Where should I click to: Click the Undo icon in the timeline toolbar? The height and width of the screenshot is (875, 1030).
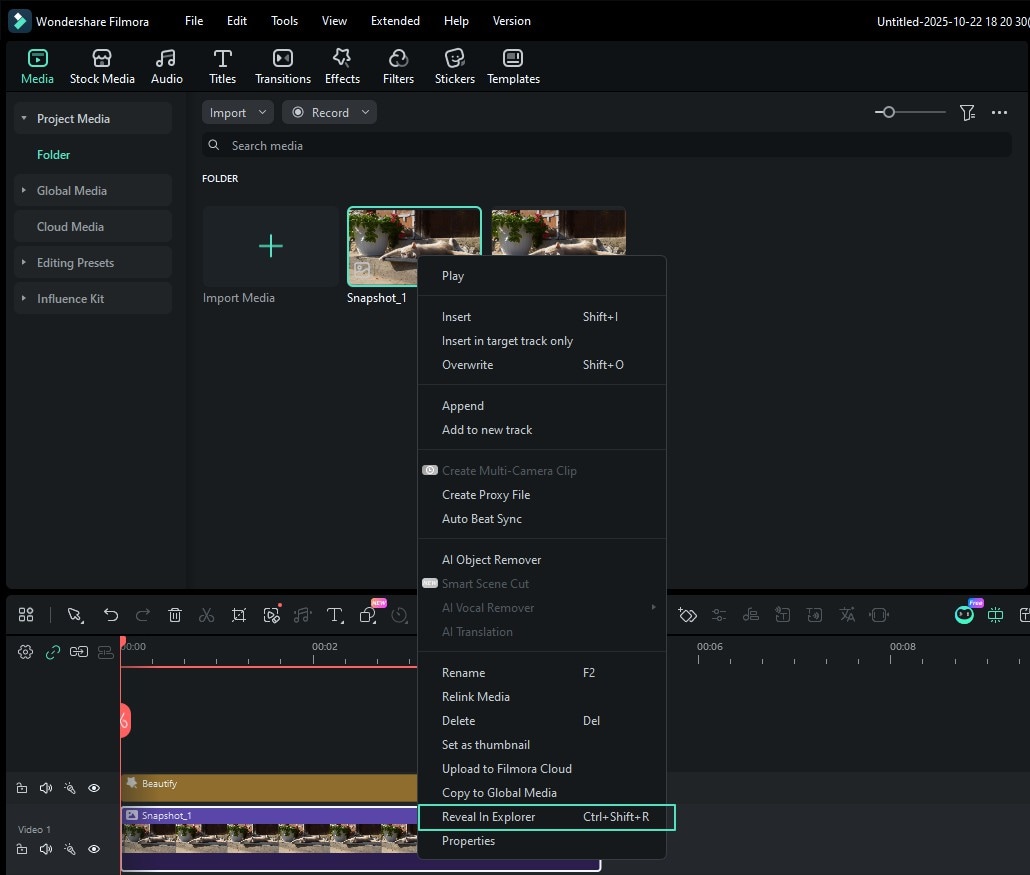[x=111, y=615]
